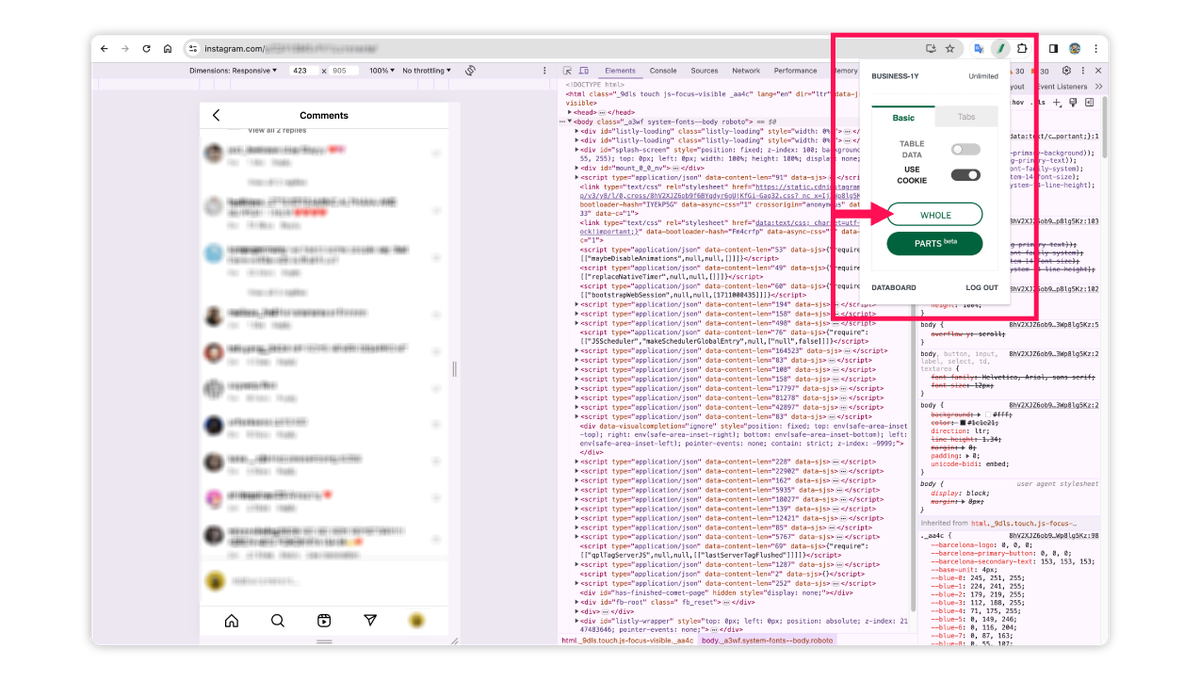
Task: Close the DevTools panel
Action: [x=1098, y=71]
